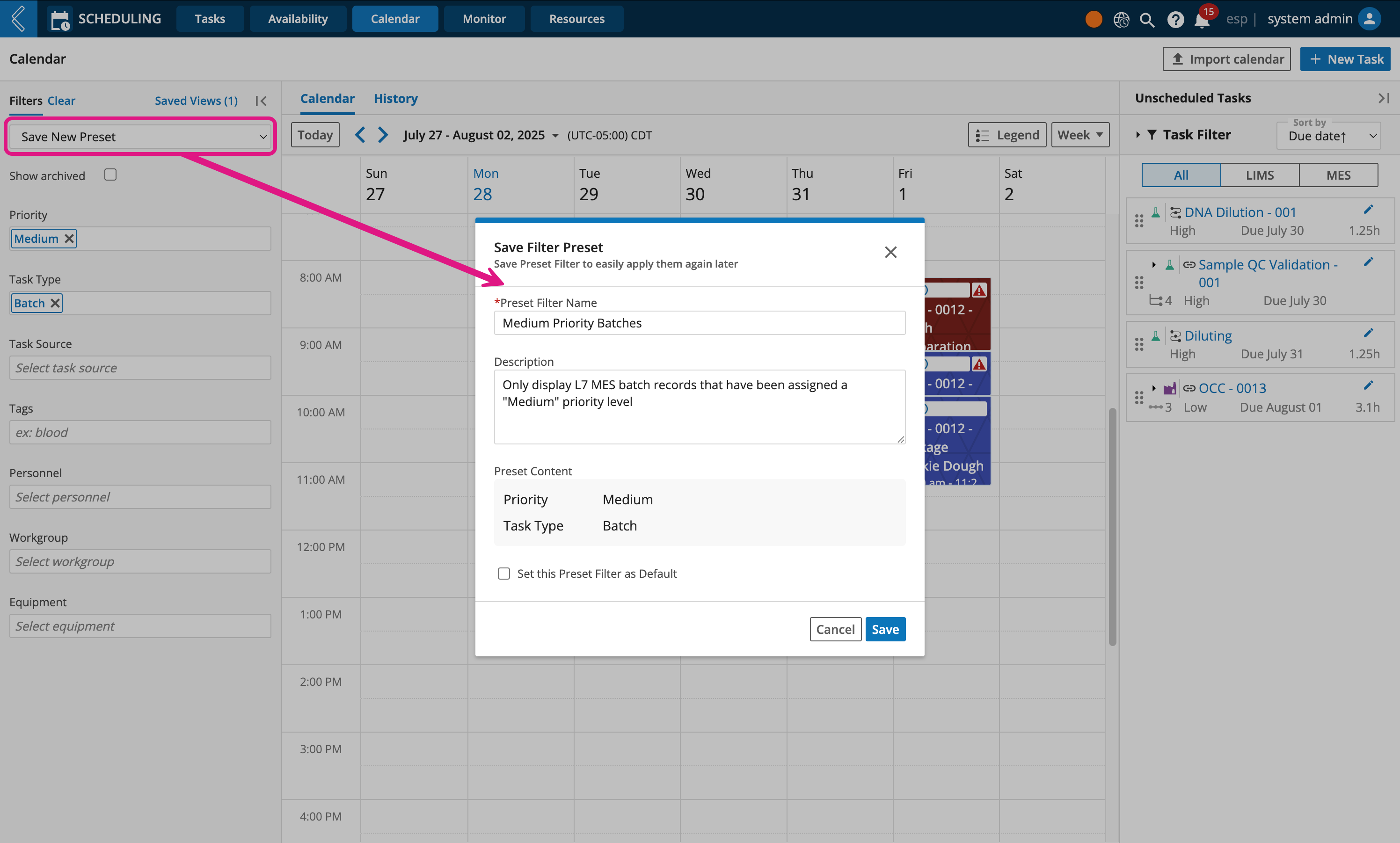Go to the previous week with the left arrow
Image resolution: width=1400 pixels, height=843 pixels.
coord(360,135)
